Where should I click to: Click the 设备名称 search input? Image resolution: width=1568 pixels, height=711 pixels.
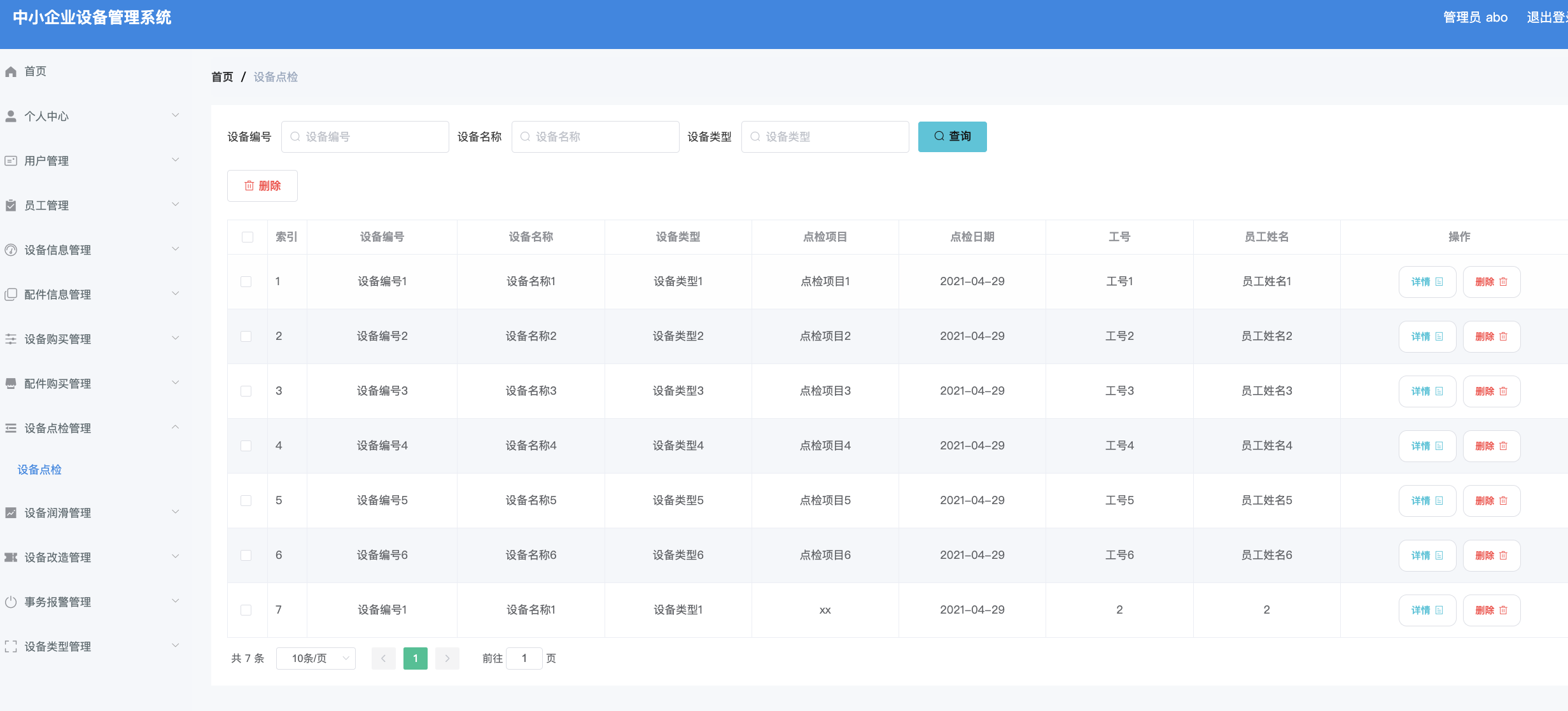(x=596, y=137)
